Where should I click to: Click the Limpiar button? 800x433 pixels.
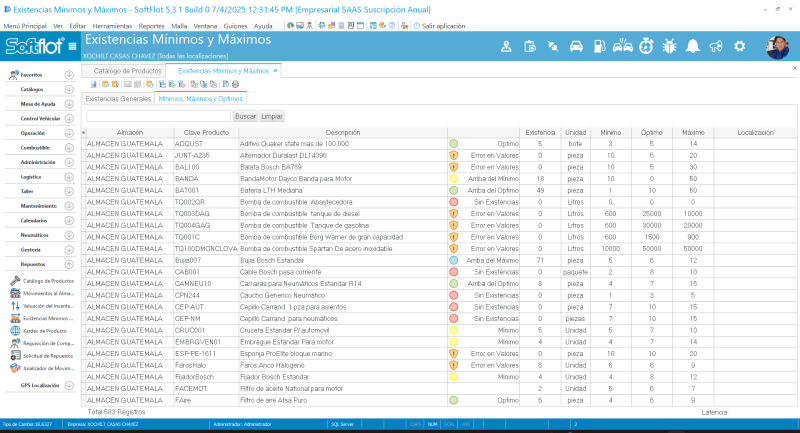click(x=272, y=117)
